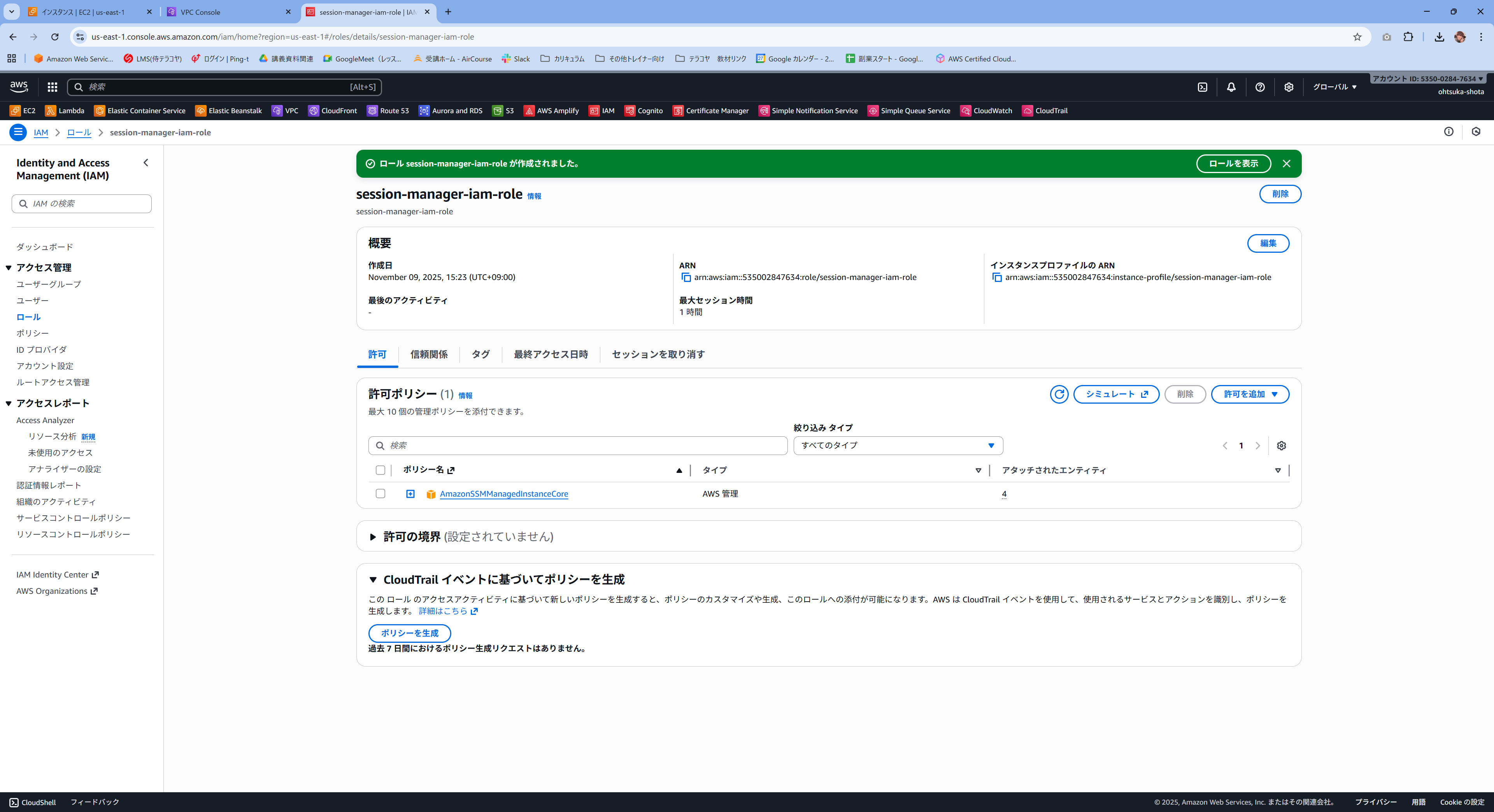Open the すべてのタイプ filter dropdown
Viewport: 1494px width, 812px height.
coord(897,446)
